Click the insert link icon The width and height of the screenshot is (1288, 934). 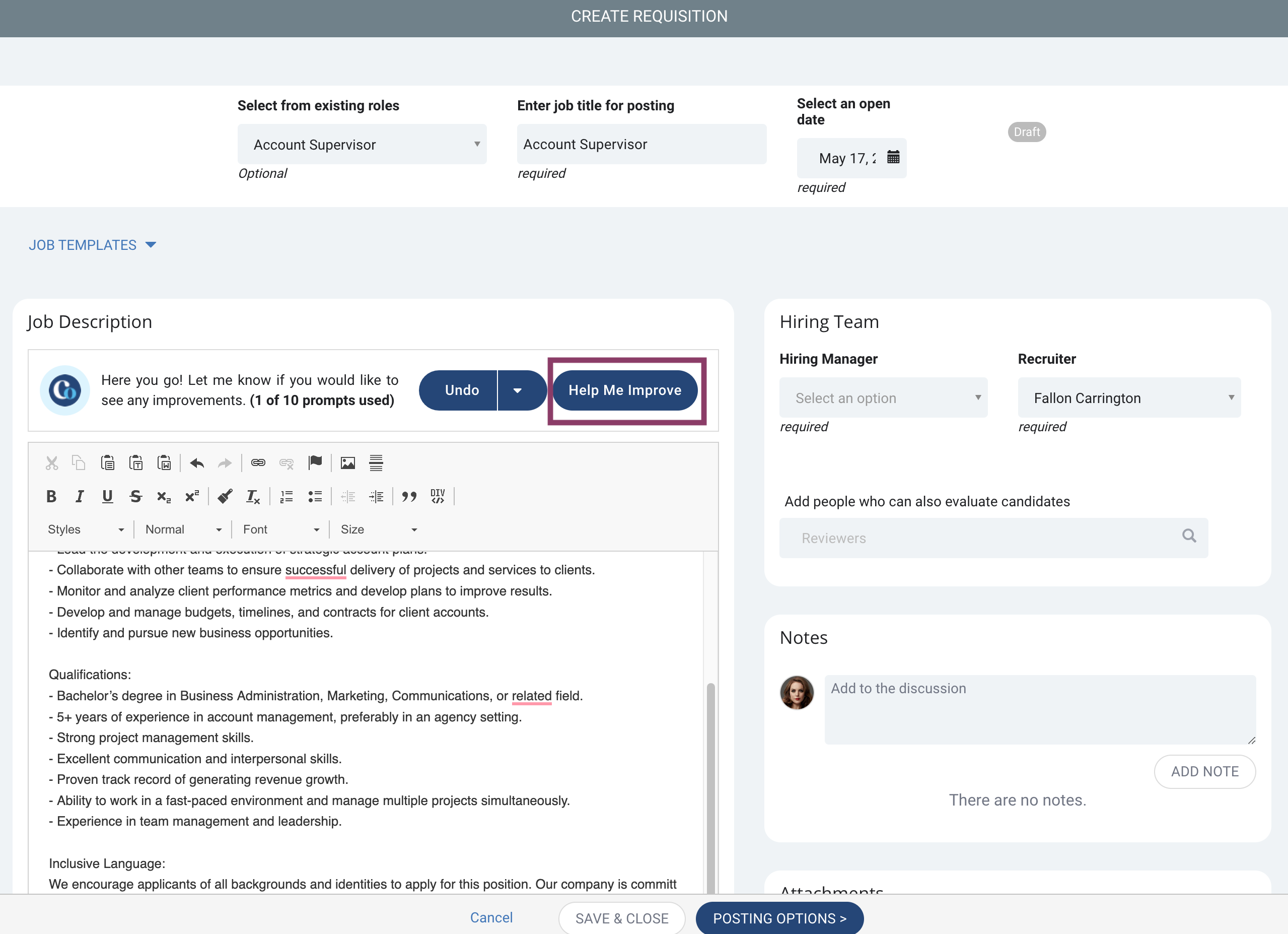click(258, 463)
